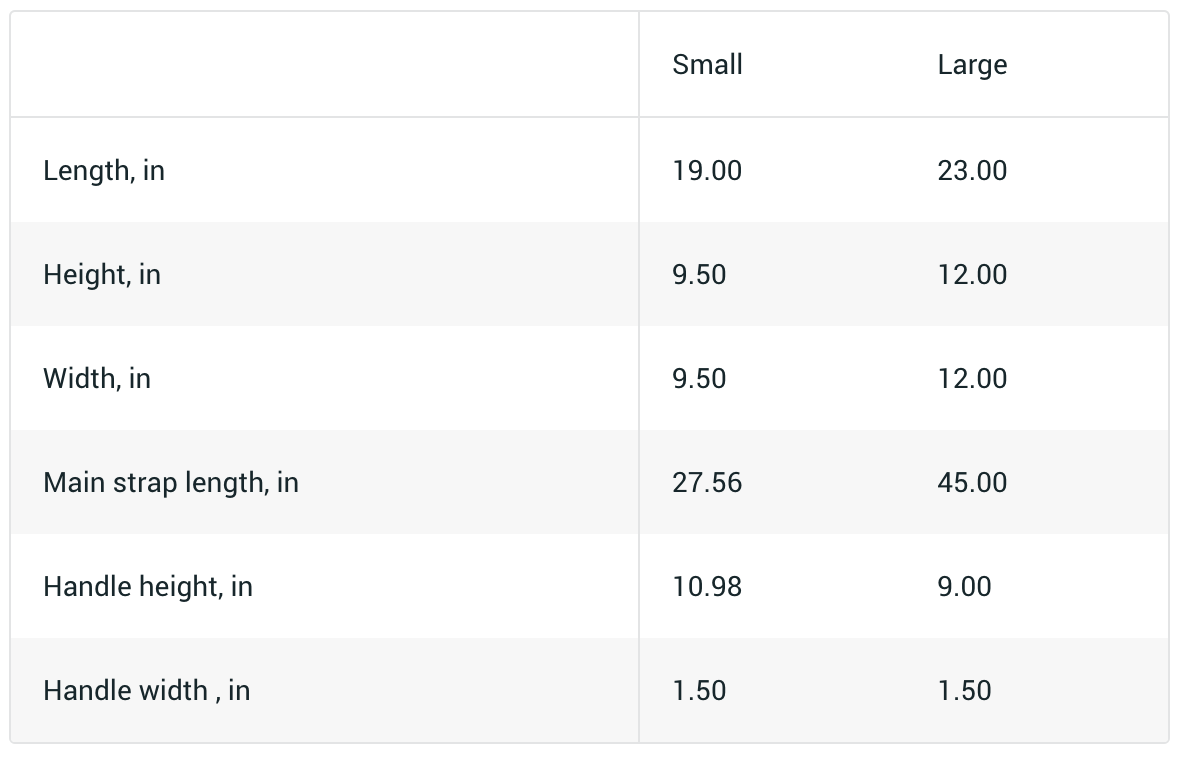Click the "Main strap length, in" label
Image resolution: width=1182 pixels, height=758 pixels.
(171, 483)
